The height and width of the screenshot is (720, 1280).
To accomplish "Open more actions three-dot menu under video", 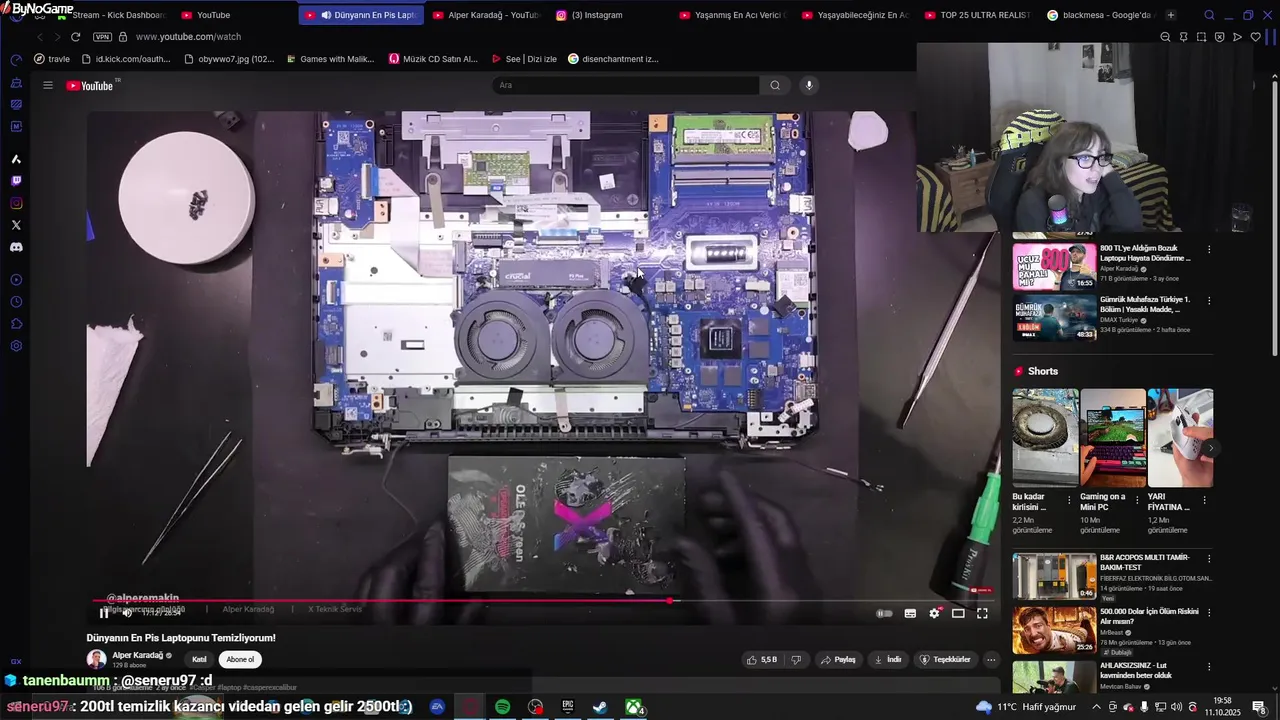I will click(x=991, y=659).
